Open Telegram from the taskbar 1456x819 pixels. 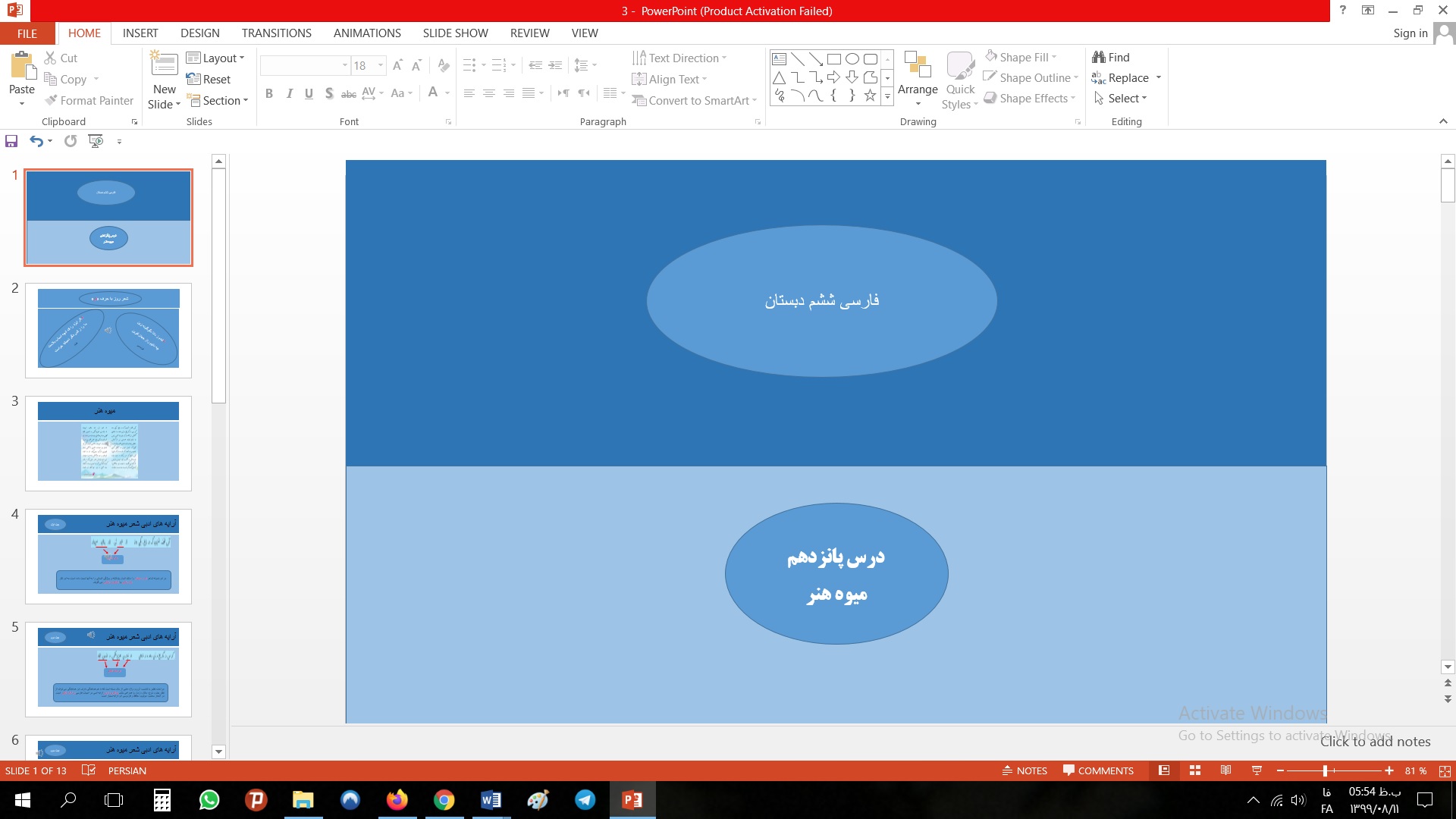pos(585,800)
